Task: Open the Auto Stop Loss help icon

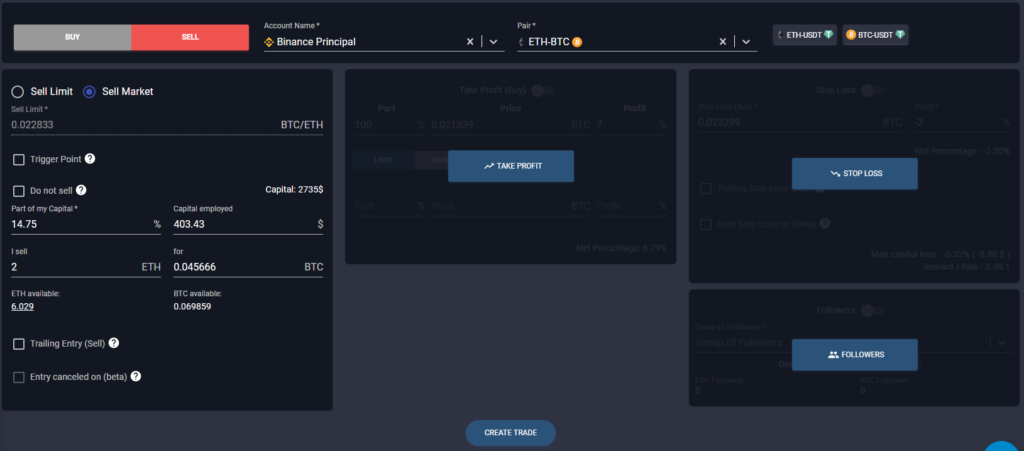Action: pos(825,223)
